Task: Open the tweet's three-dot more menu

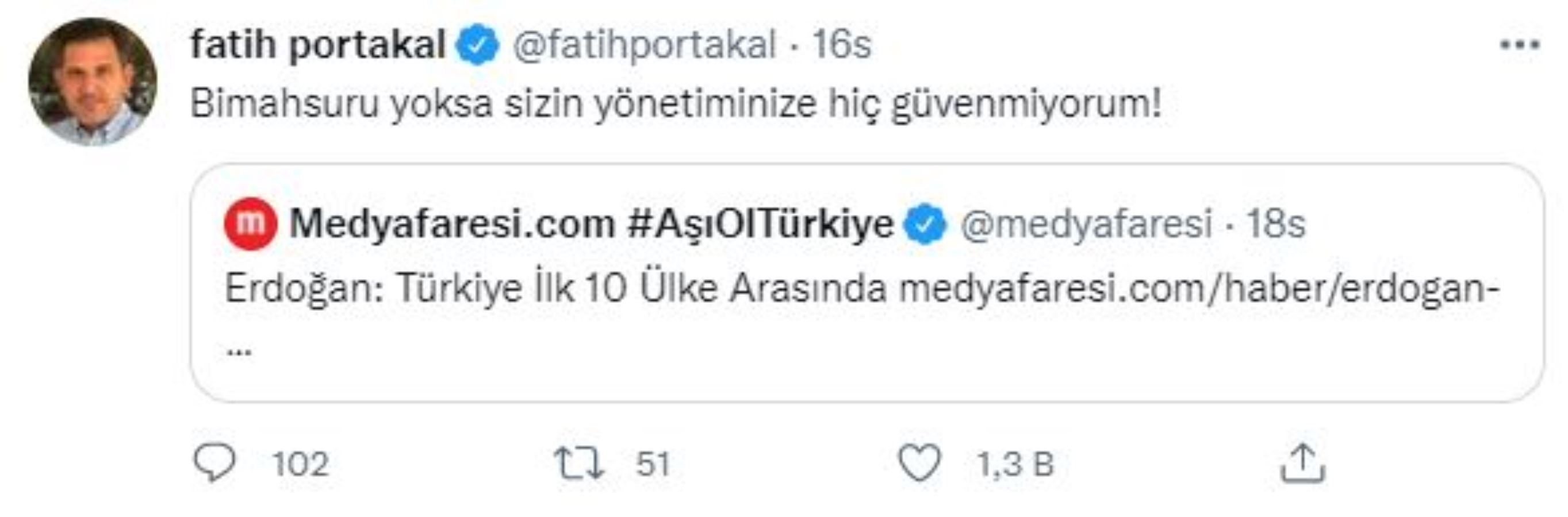Action: point(1520,45)
